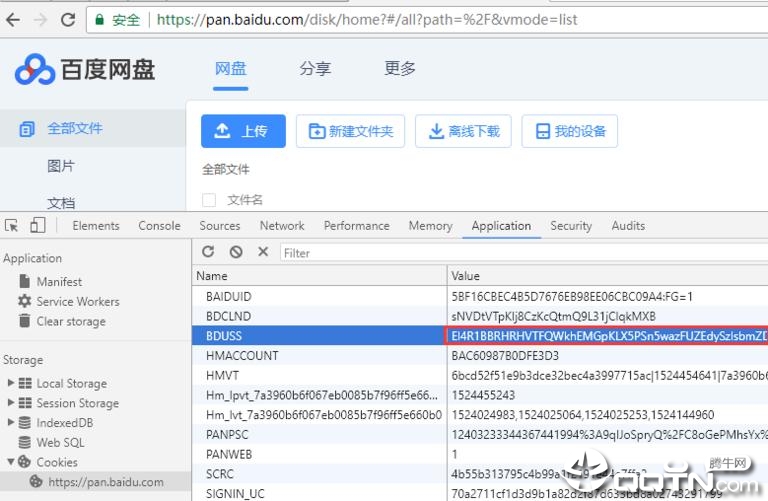The height and width of the screenshot is (501, 768).
Task: Open the Network DevTools tab
Action: pyautogui.click(x=282, y=226)
